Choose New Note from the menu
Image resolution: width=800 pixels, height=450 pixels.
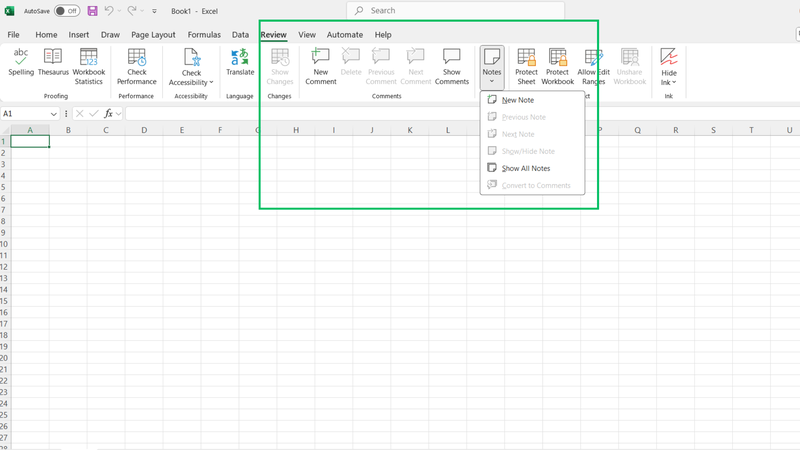click(532, 100)
